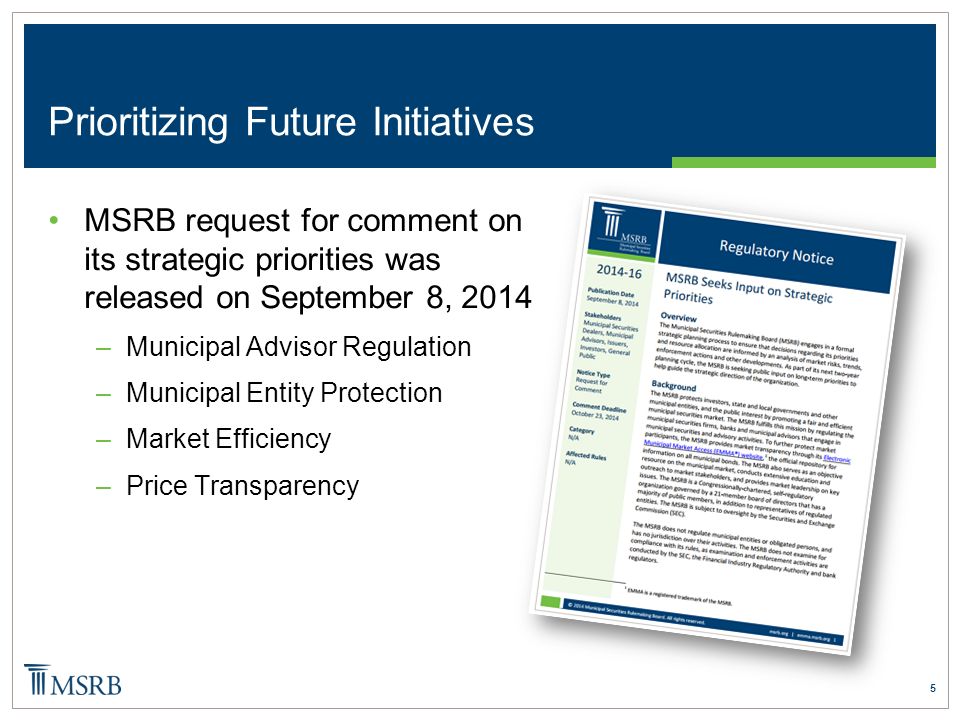Click "Publication Date" label in notice sidebar

coord(611,293)
